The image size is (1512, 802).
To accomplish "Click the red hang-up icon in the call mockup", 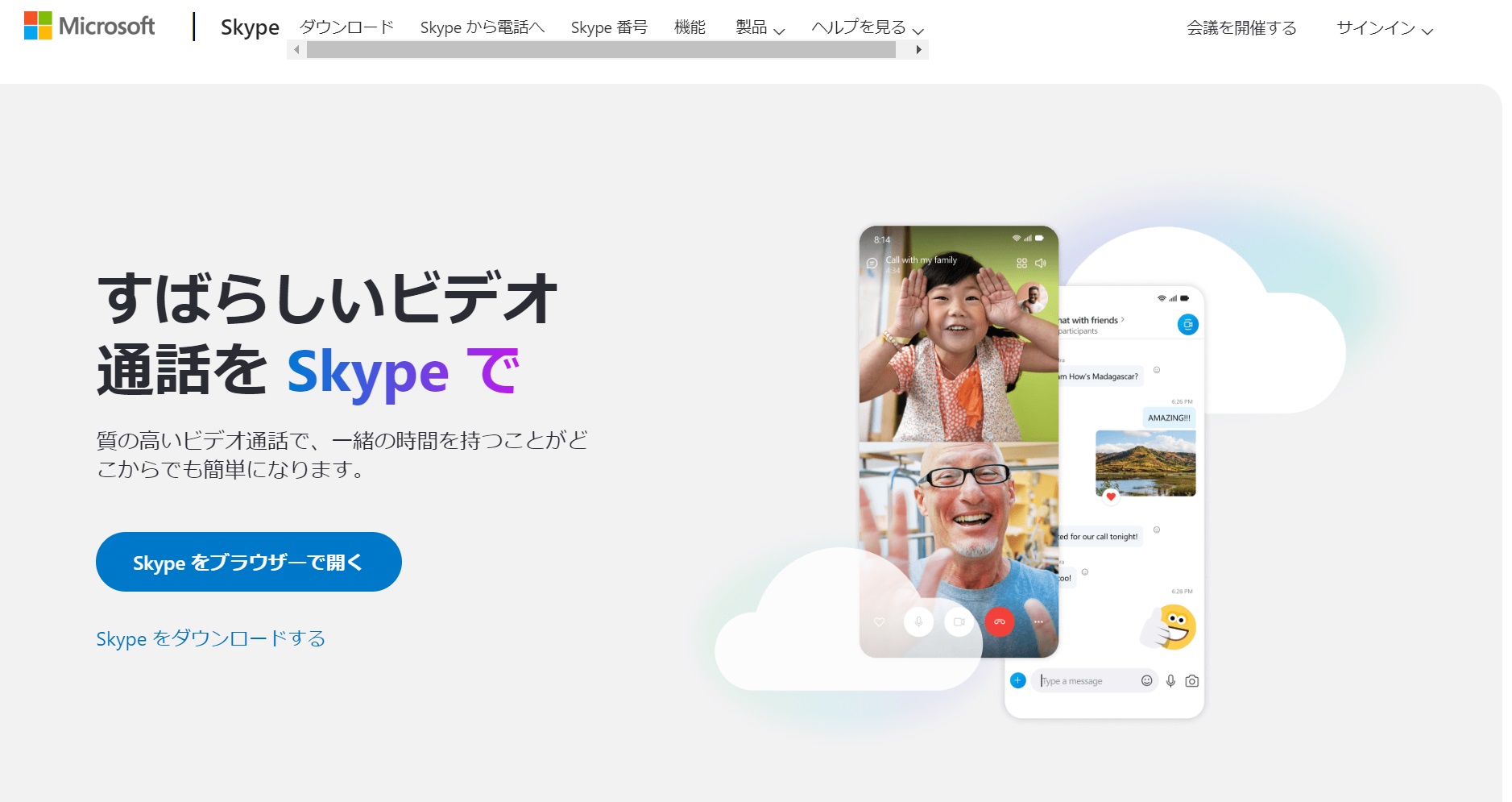I will point(1000,622).
